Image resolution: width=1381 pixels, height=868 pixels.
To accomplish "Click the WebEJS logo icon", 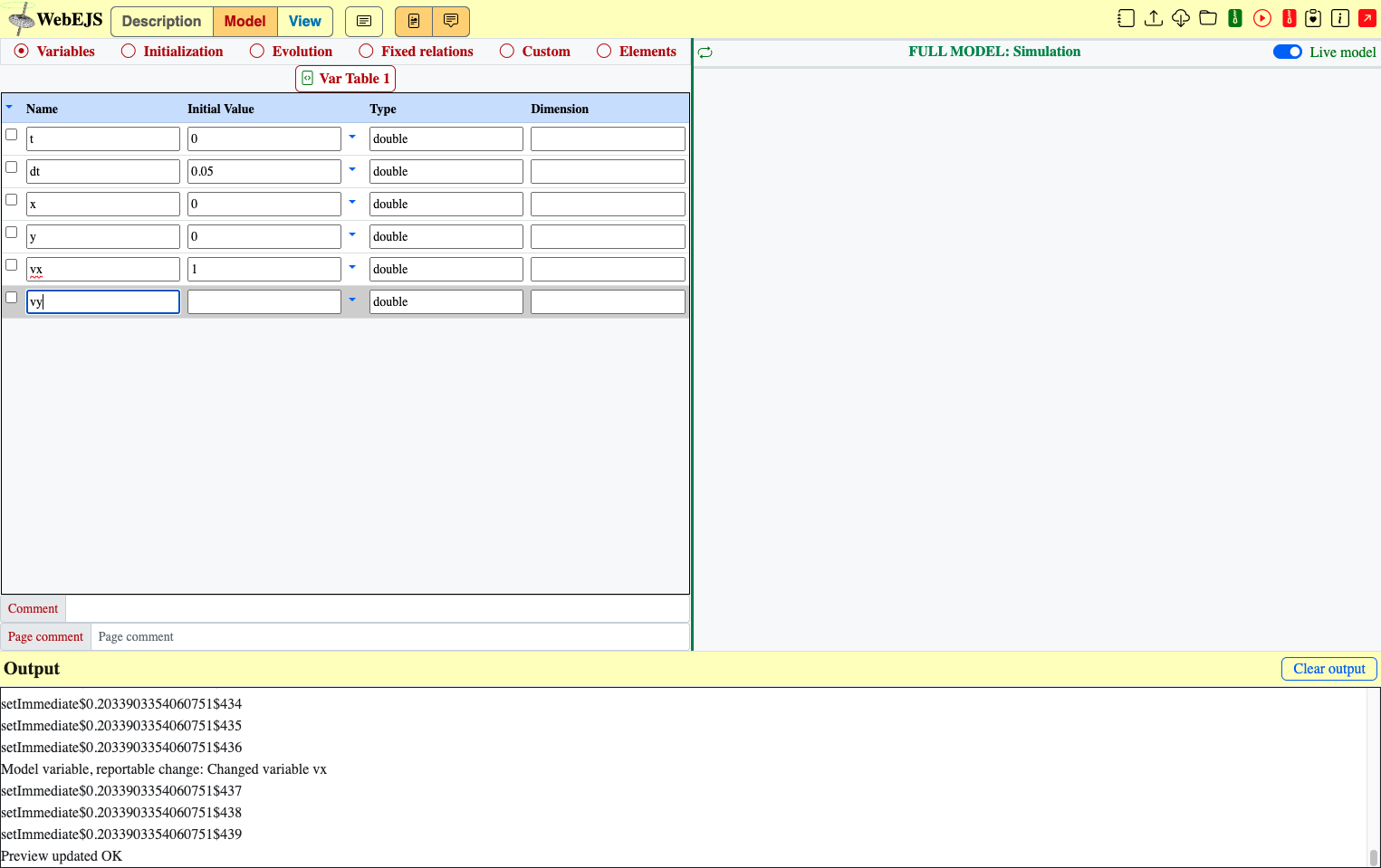I will coord(20,19).
